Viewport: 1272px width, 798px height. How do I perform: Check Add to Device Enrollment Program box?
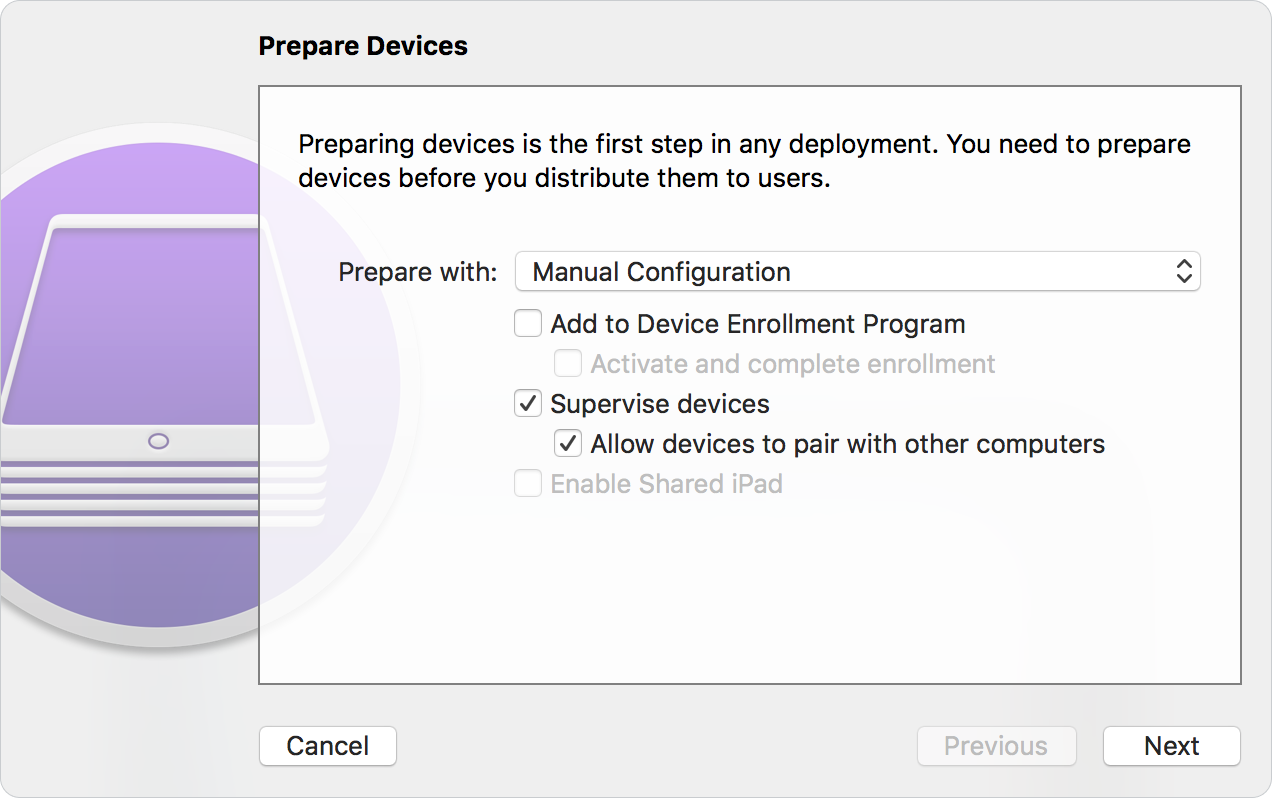click(527, 324)
